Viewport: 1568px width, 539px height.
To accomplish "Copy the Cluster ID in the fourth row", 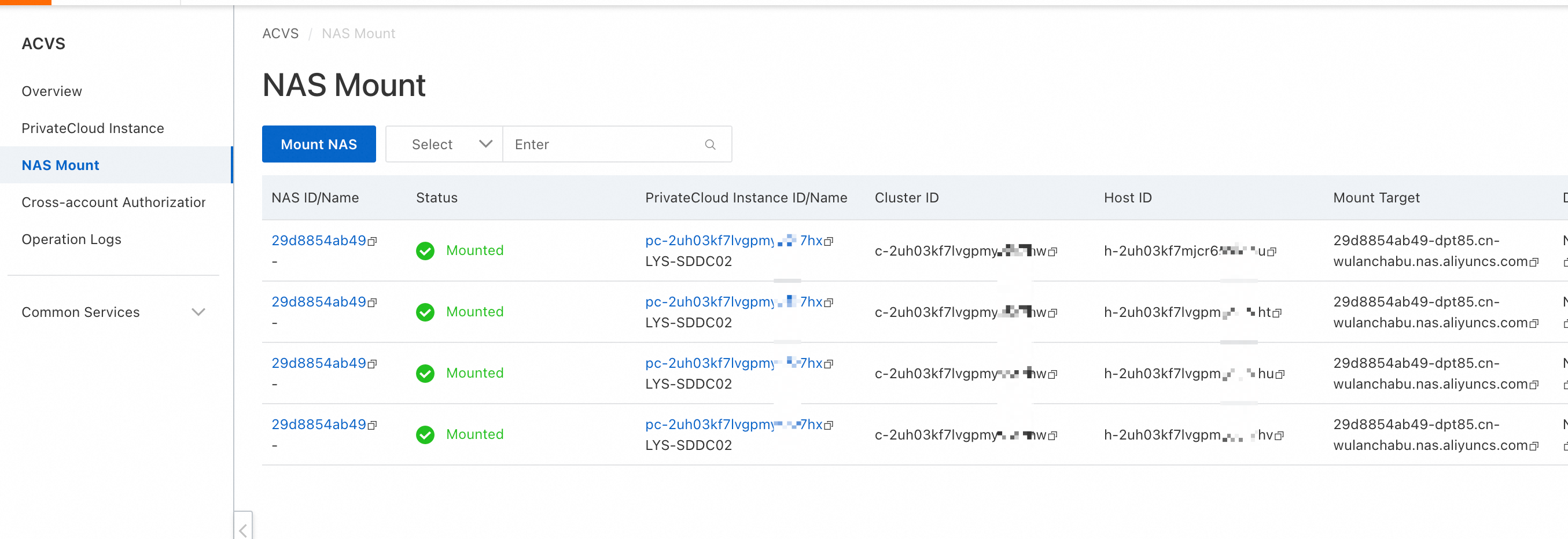I will pyautogui.click(x=1054, y=435).
